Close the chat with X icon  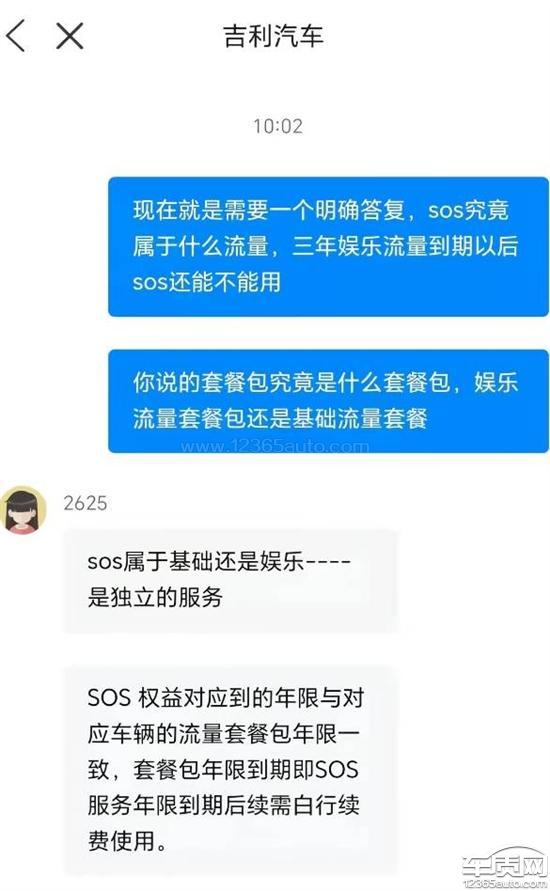coord(70,36)
